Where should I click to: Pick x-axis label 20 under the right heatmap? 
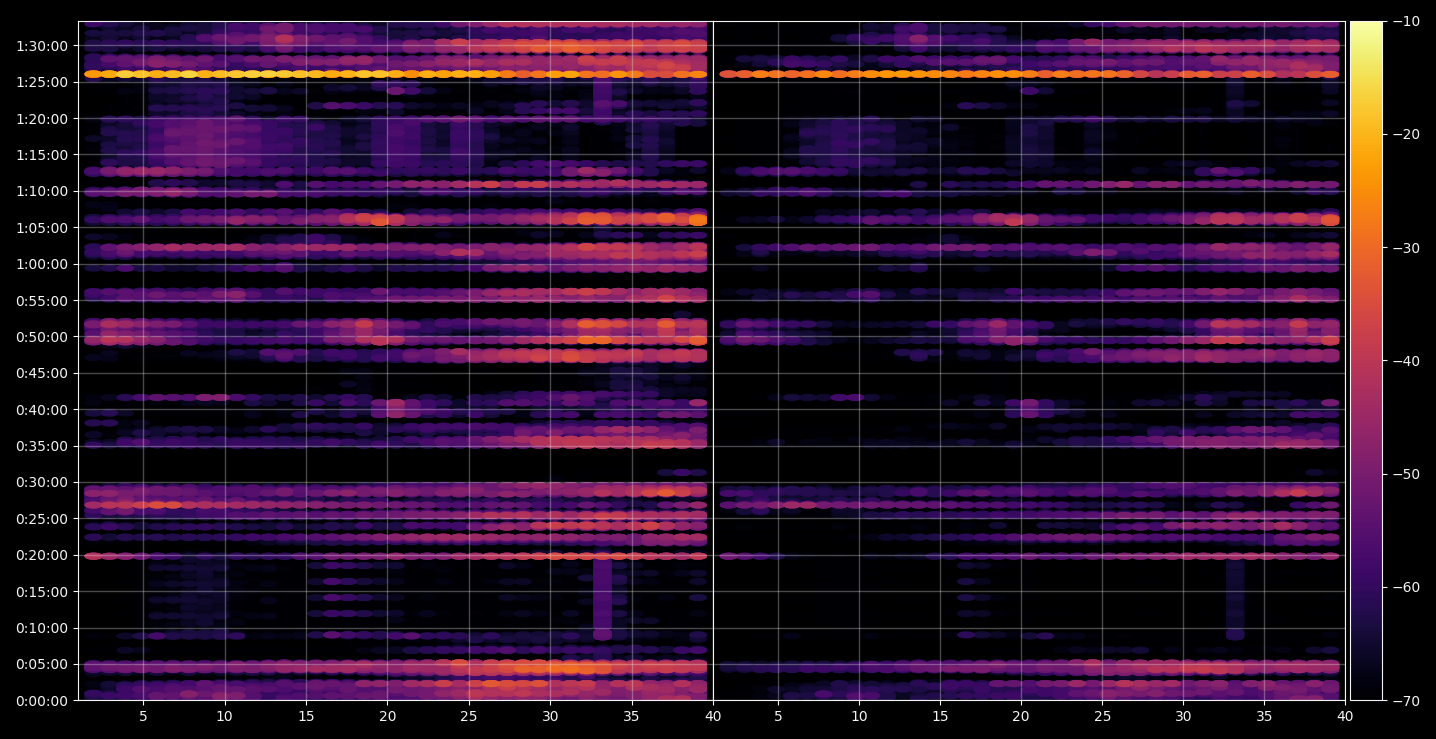coord(1021,717)
